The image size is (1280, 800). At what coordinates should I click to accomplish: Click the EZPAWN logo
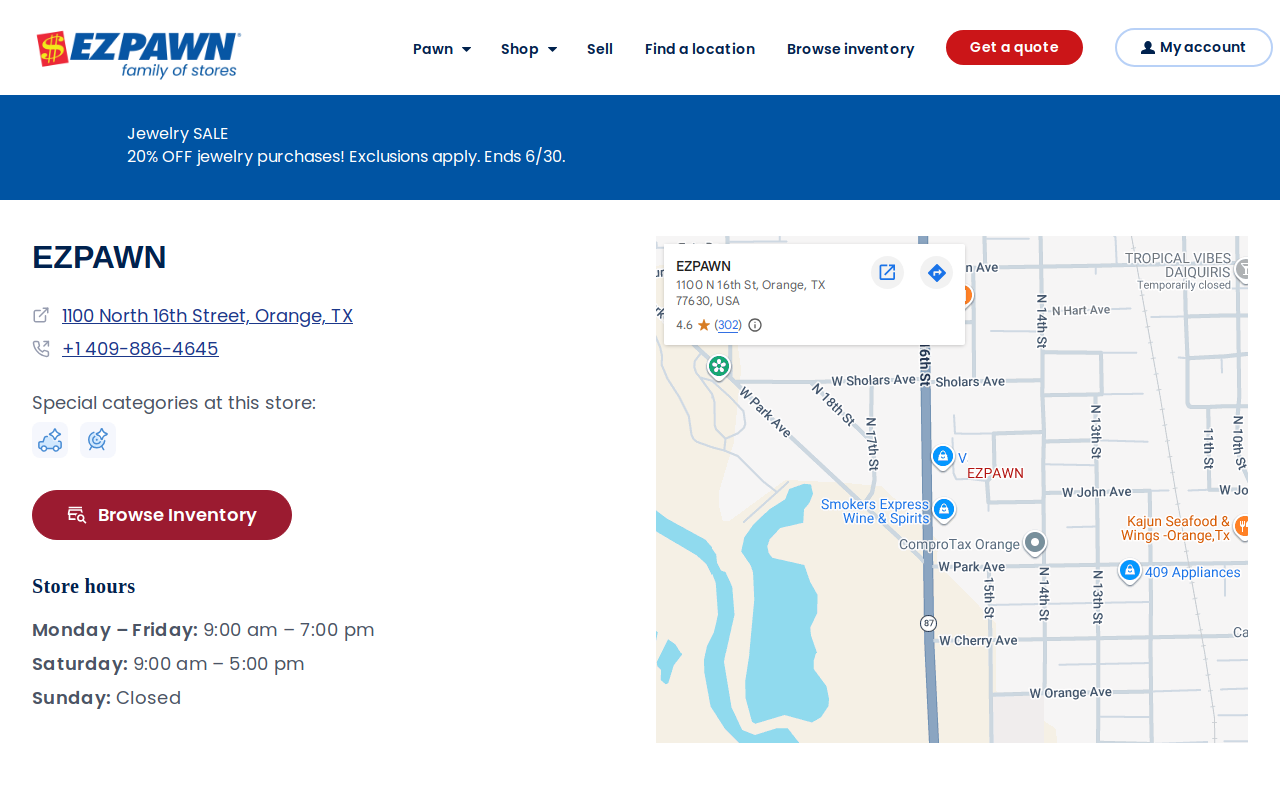click(x=139, y=54)
